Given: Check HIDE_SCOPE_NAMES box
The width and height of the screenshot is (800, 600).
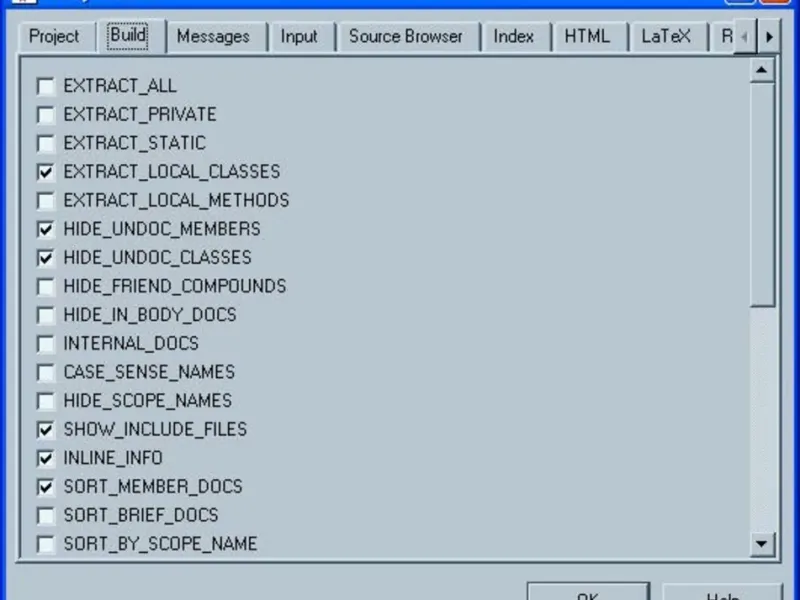Looking at the screenshot, I should tap(46, 401).
